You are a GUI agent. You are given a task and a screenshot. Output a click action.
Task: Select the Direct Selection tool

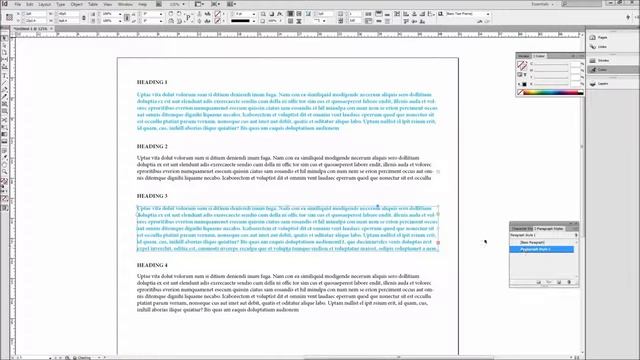[x=4, y=45]
